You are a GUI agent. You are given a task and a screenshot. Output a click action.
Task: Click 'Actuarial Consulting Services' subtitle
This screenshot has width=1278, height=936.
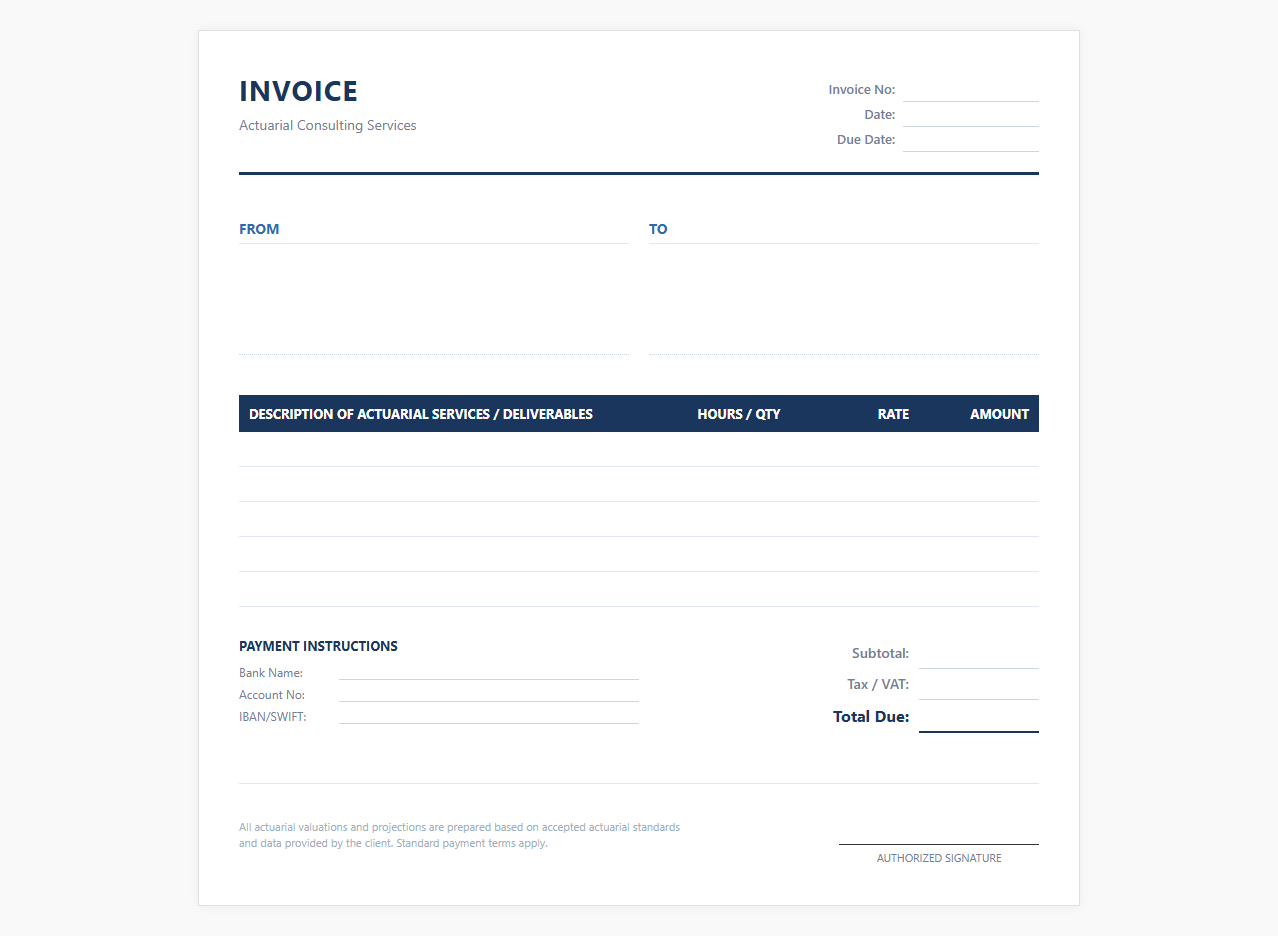click(328, 125)
